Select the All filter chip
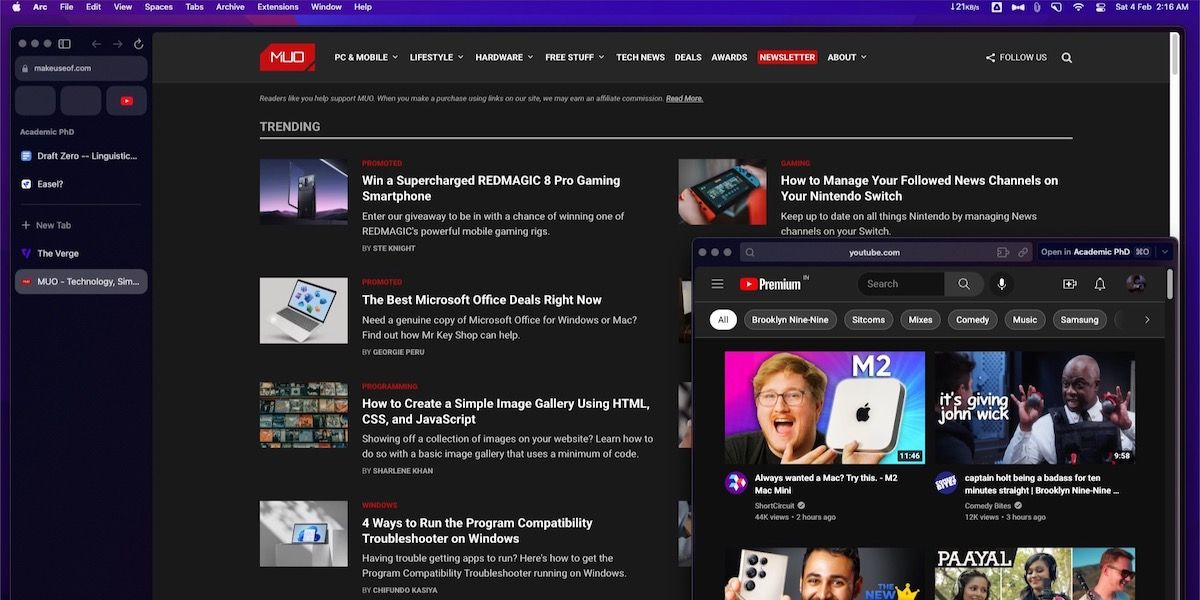Viewport: 1200px width, 600px height. (724, 320)
